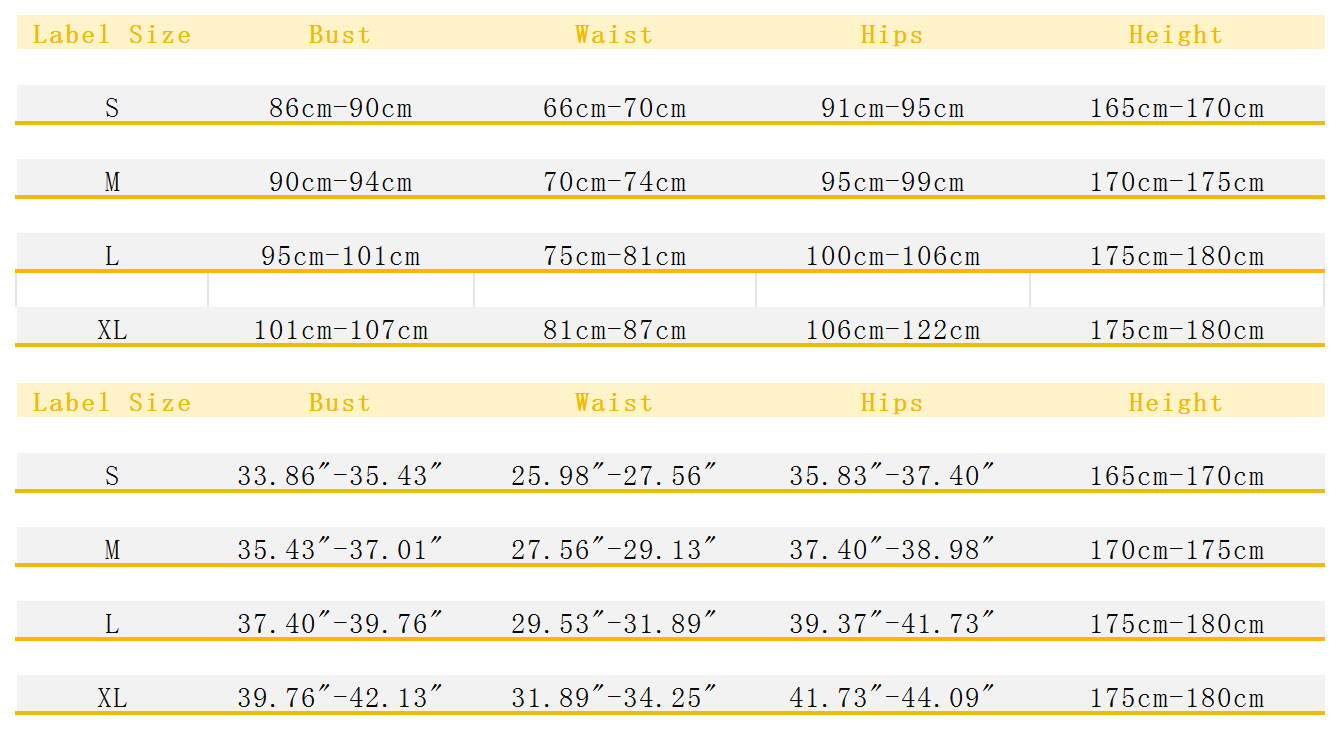Viewport: 1340px width, 730px height.
Task: Click the 100cm-106cm hips cell
Action: pyautogui.click(x=892, y=256)
